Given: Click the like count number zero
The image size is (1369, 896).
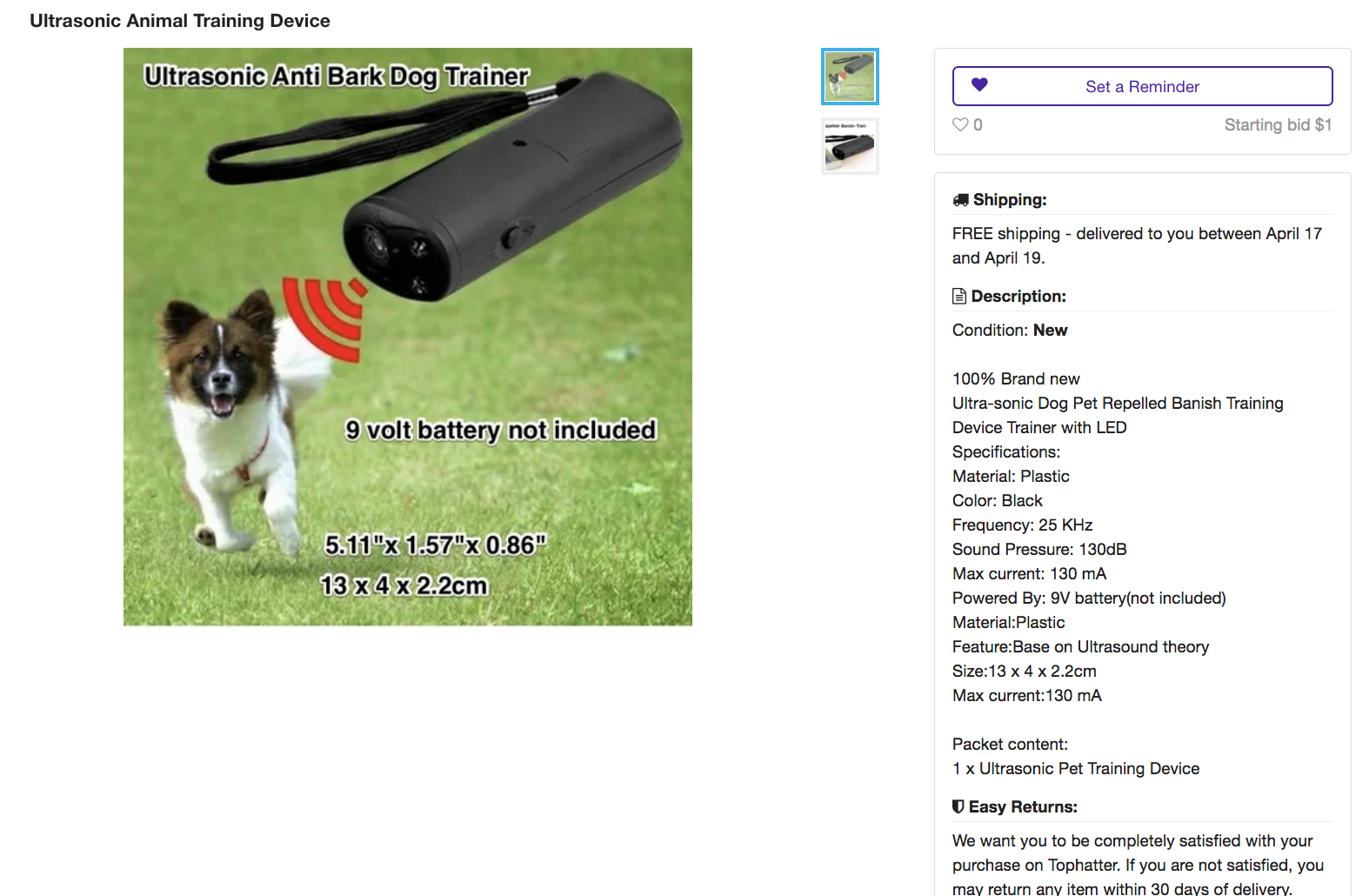Looking at the screenshot, I should [978, 124].
